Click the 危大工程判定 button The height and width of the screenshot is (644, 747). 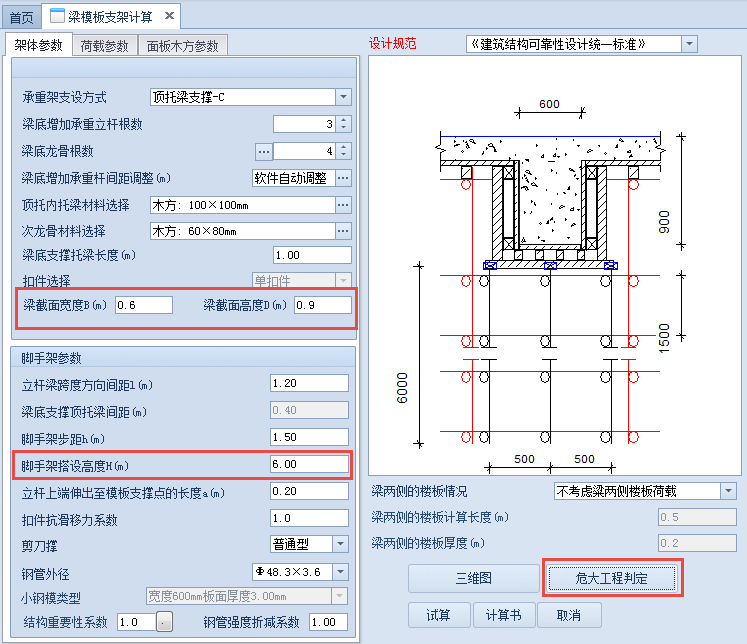coord(611,578)
